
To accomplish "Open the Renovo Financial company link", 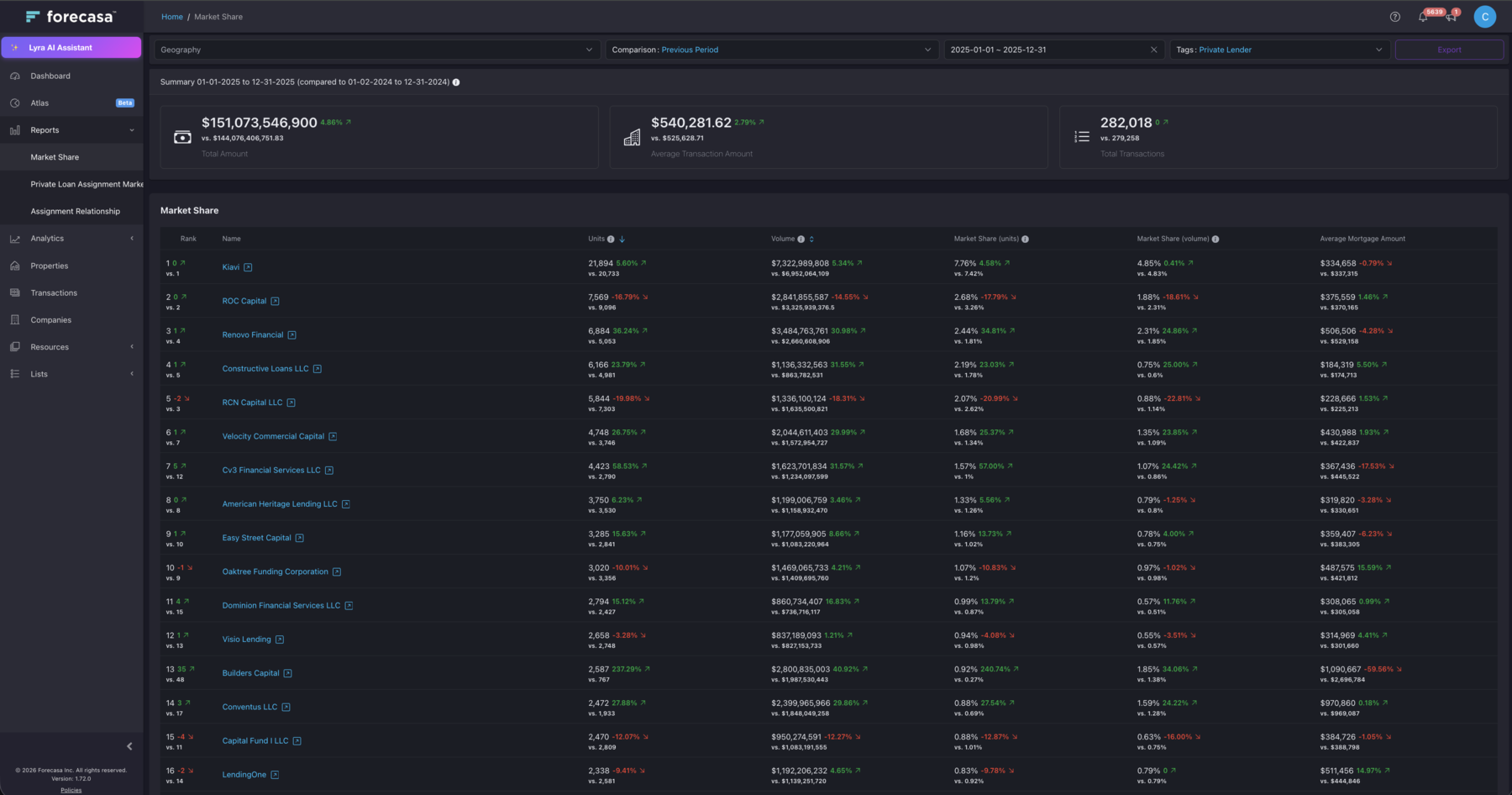I will coord(253,335).
